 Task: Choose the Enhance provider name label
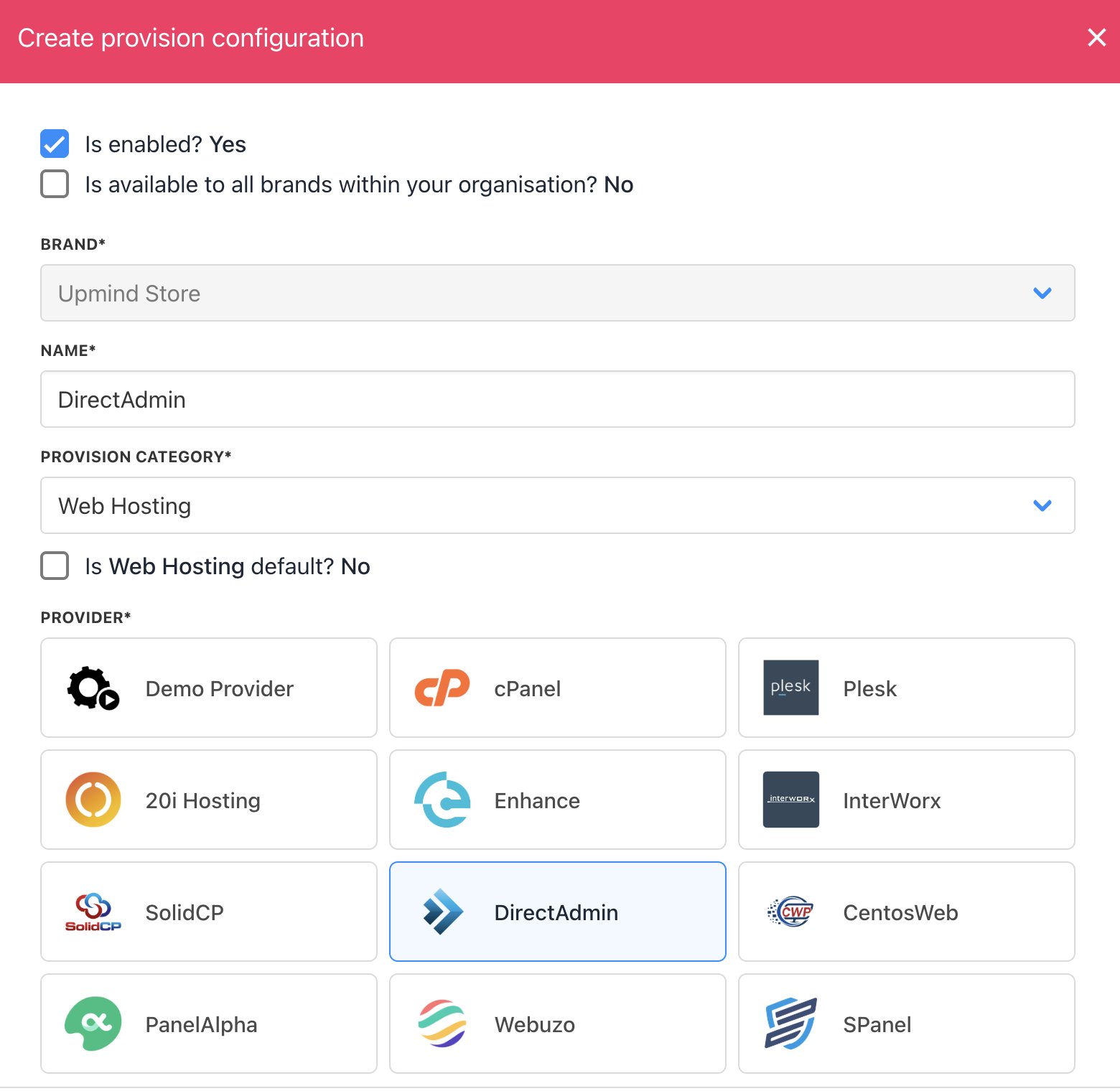[537, 800]
